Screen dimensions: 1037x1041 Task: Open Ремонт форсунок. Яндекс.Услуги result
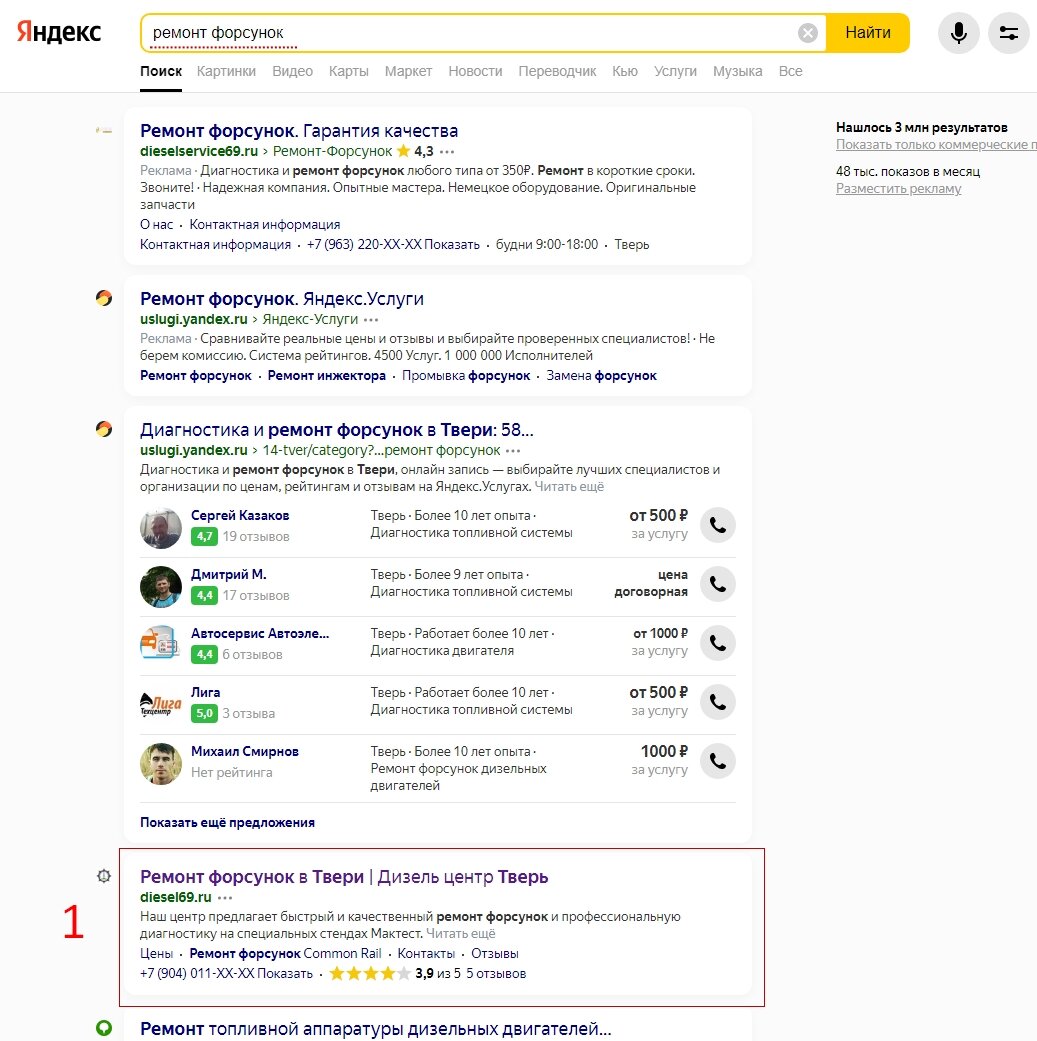click(x=281, y=299)
